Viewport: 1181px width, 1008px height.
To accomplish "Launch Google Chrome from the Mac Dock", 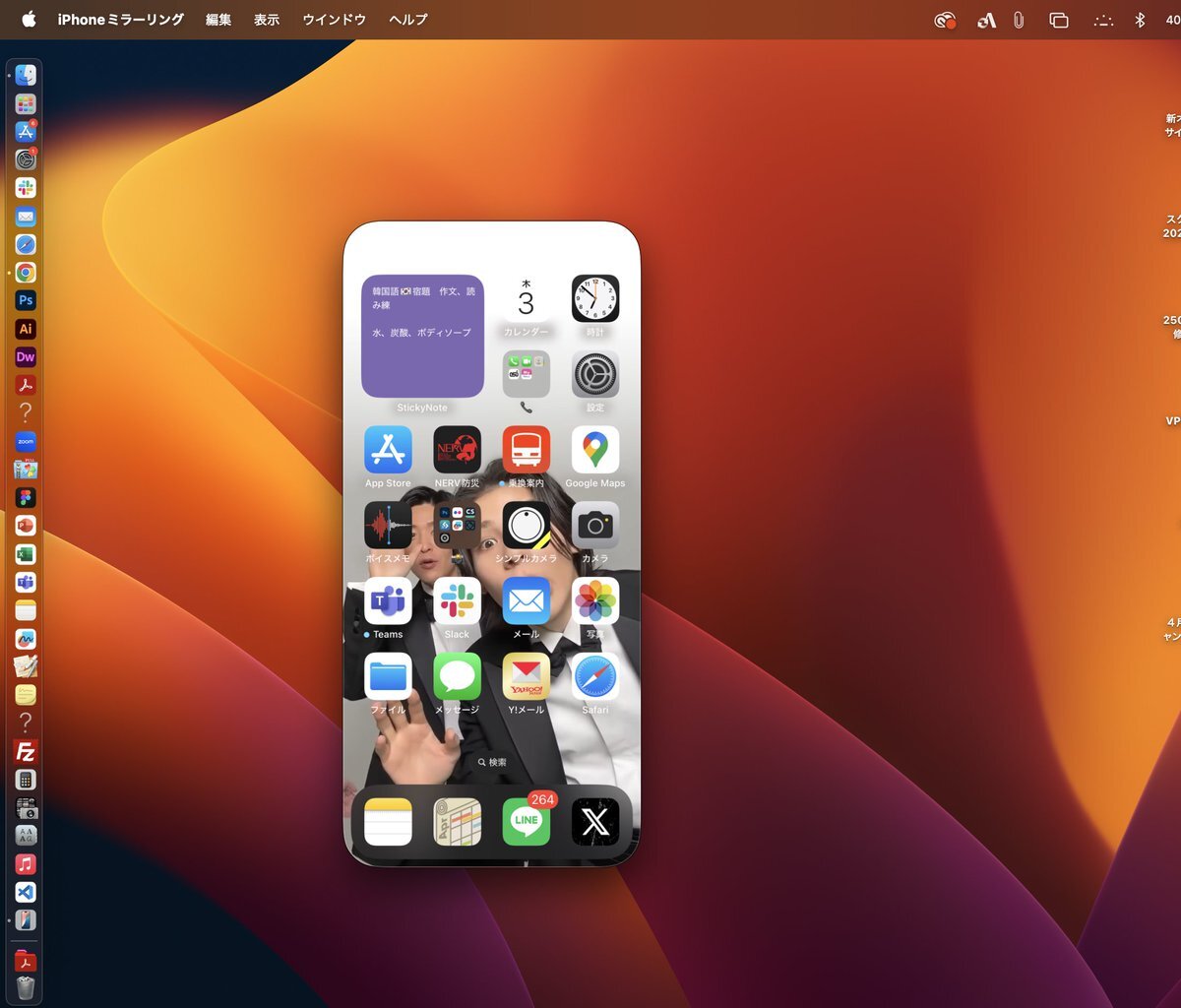I will tap(26, 273).
